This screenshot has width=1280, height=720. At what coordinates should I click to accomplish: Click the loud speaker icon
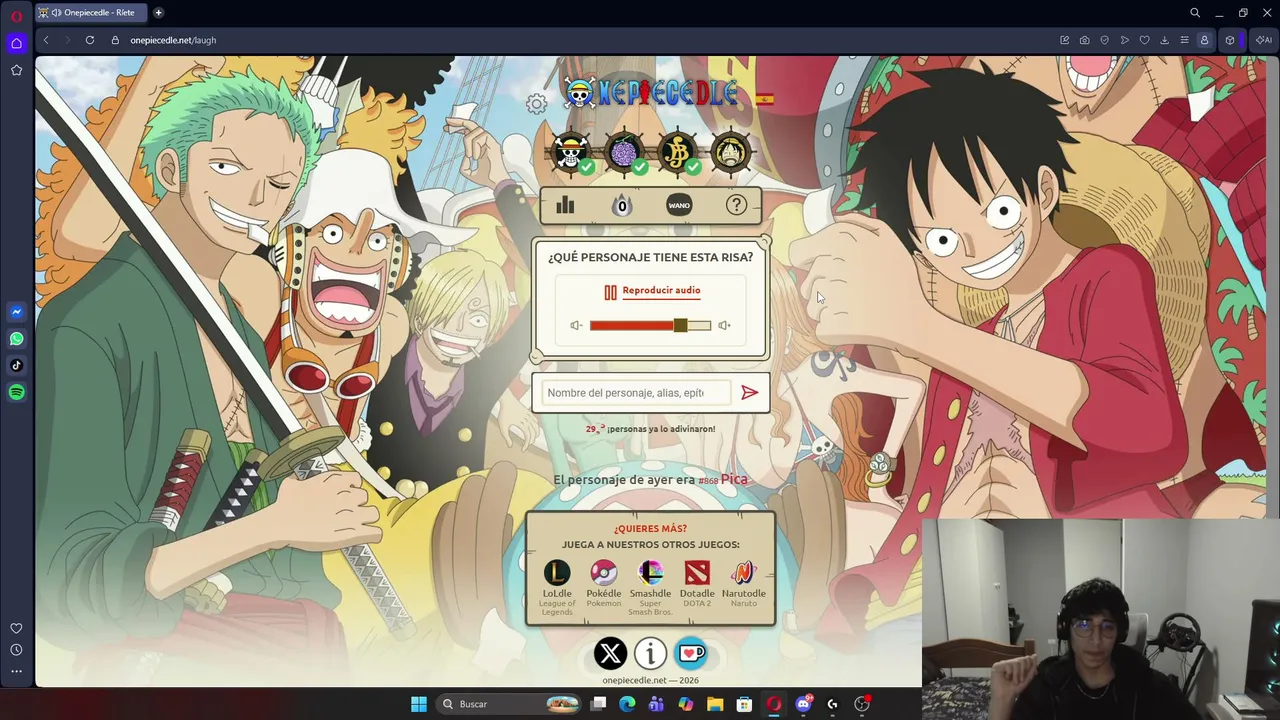(x=724, y=325)
